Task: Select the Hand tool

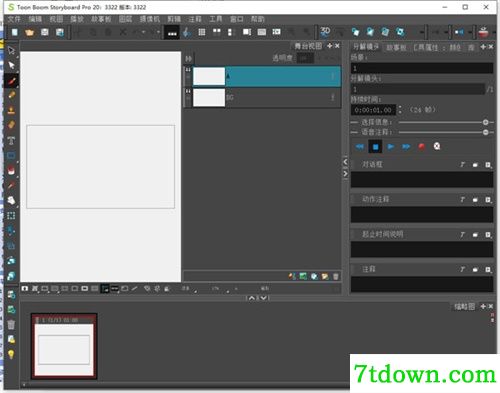Action: pos(11,200)
